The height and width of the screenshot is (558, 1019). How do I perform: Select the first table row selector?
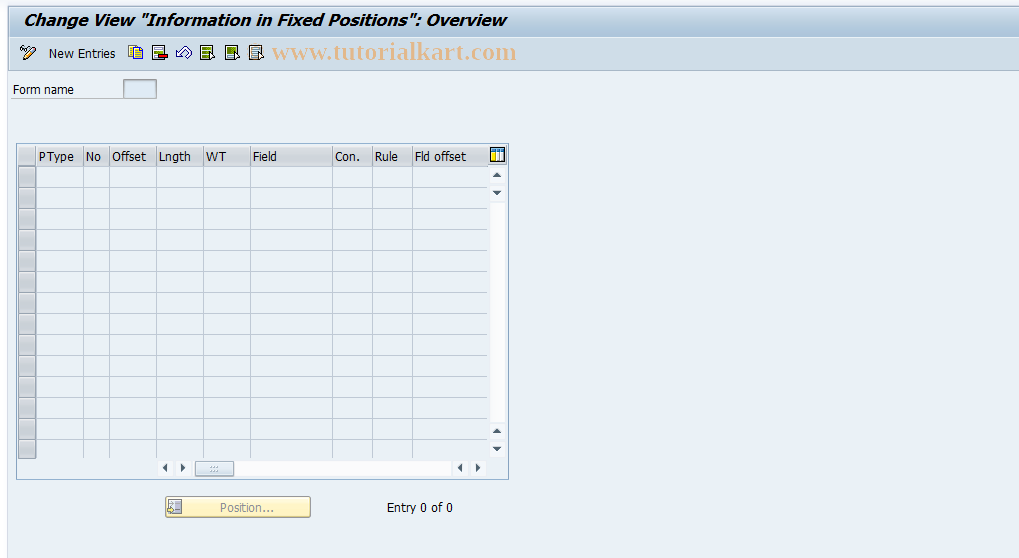(x=27, y=177)
